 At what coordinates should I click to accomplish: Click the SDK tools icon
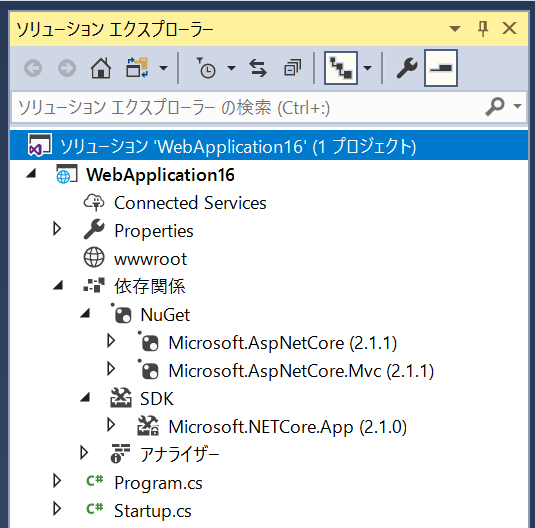pyautogui.click(x=121, y=397)
